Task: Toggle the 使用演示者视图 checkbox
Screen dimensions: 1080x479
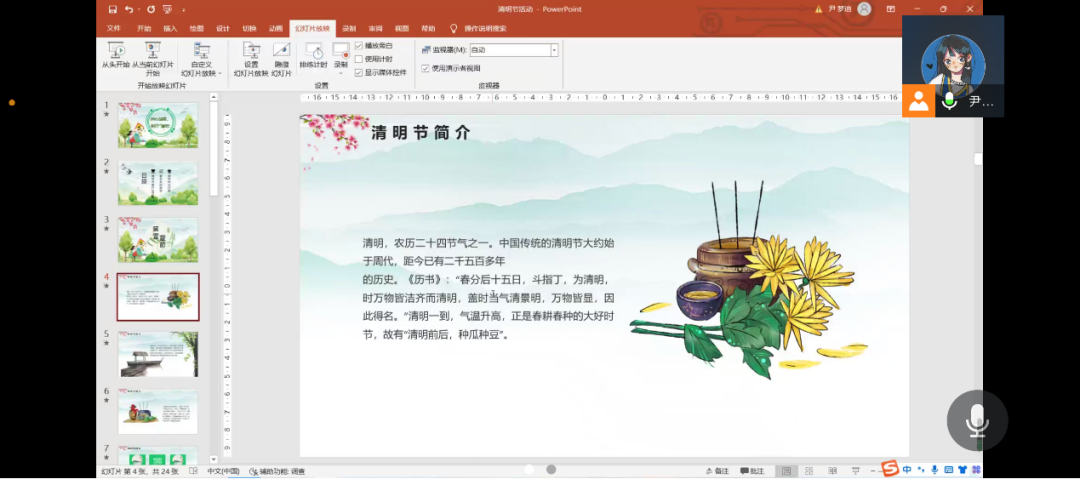Action: [426, 69]
